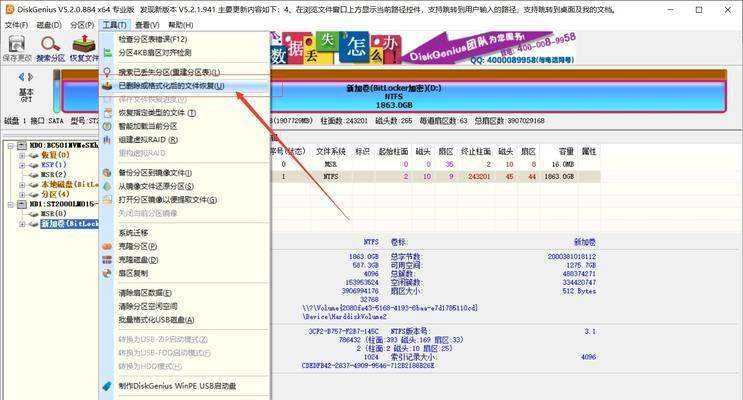The image size is (743, 400).
Task: Click the 属性 column header
Action: point(589,151)
